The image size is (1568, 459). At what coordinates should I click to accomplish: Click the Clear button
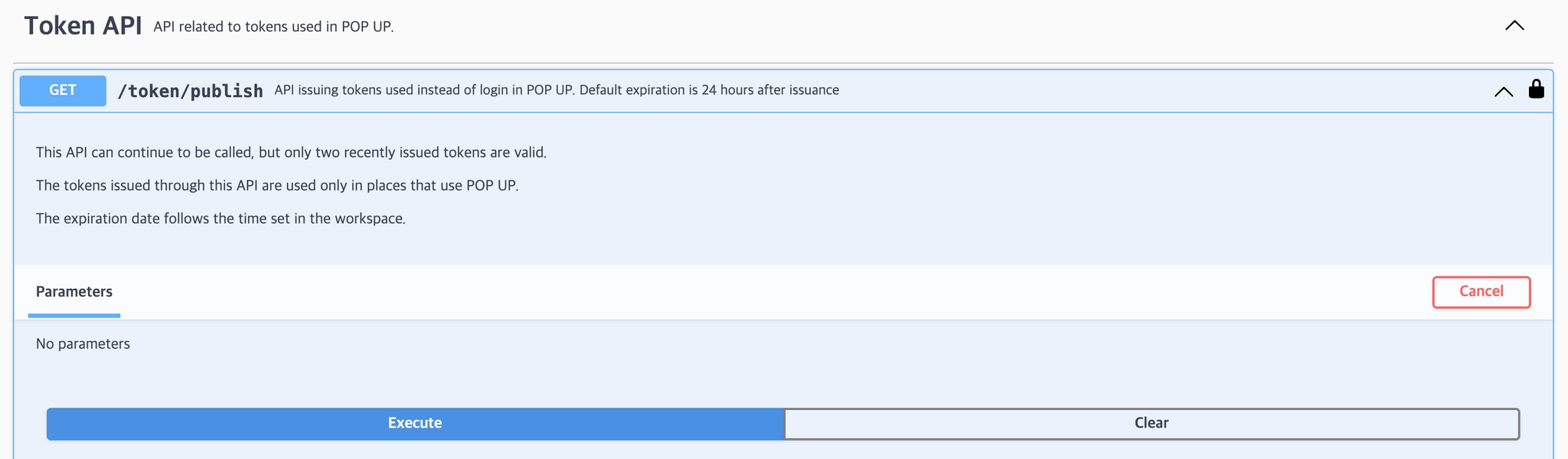pyautogui.click(x=1151, y=423)
